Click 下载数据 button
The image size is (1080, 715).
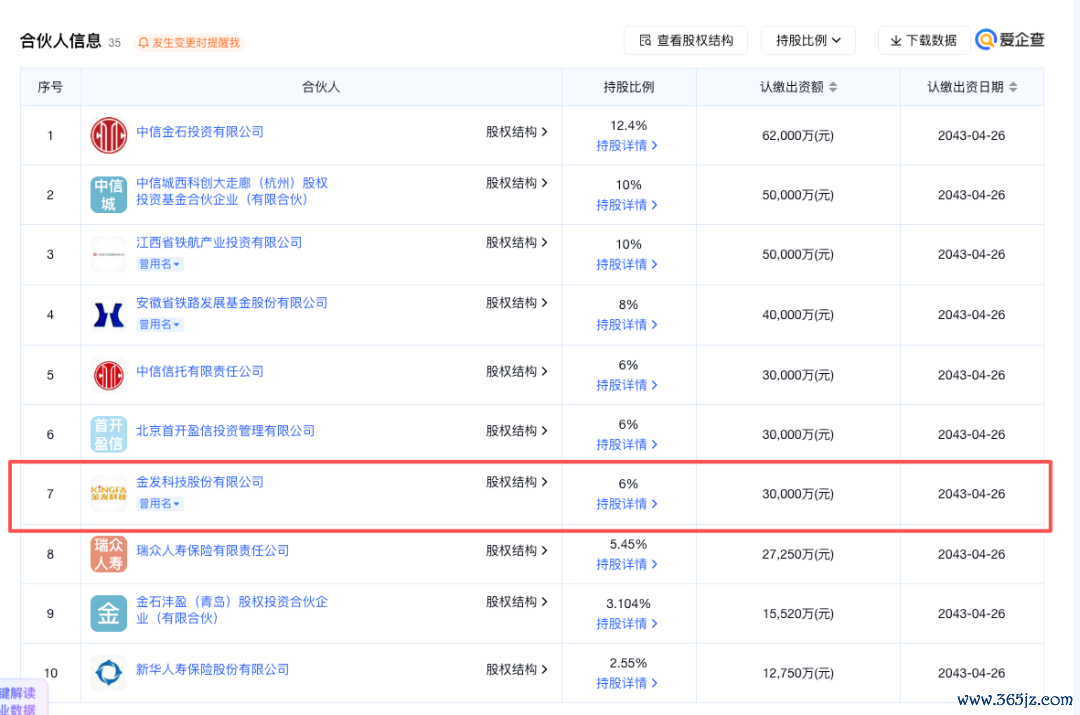(x=924, y=41)
